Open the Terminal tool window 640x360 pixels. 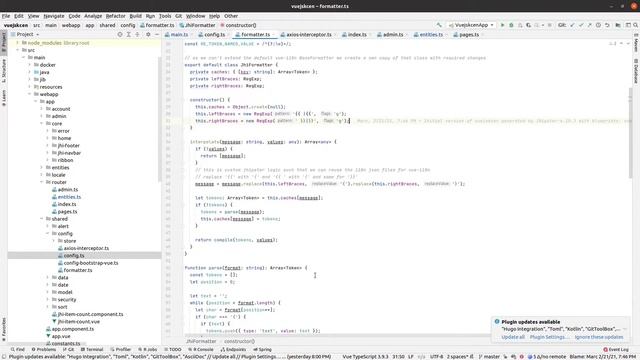point(92,350)
